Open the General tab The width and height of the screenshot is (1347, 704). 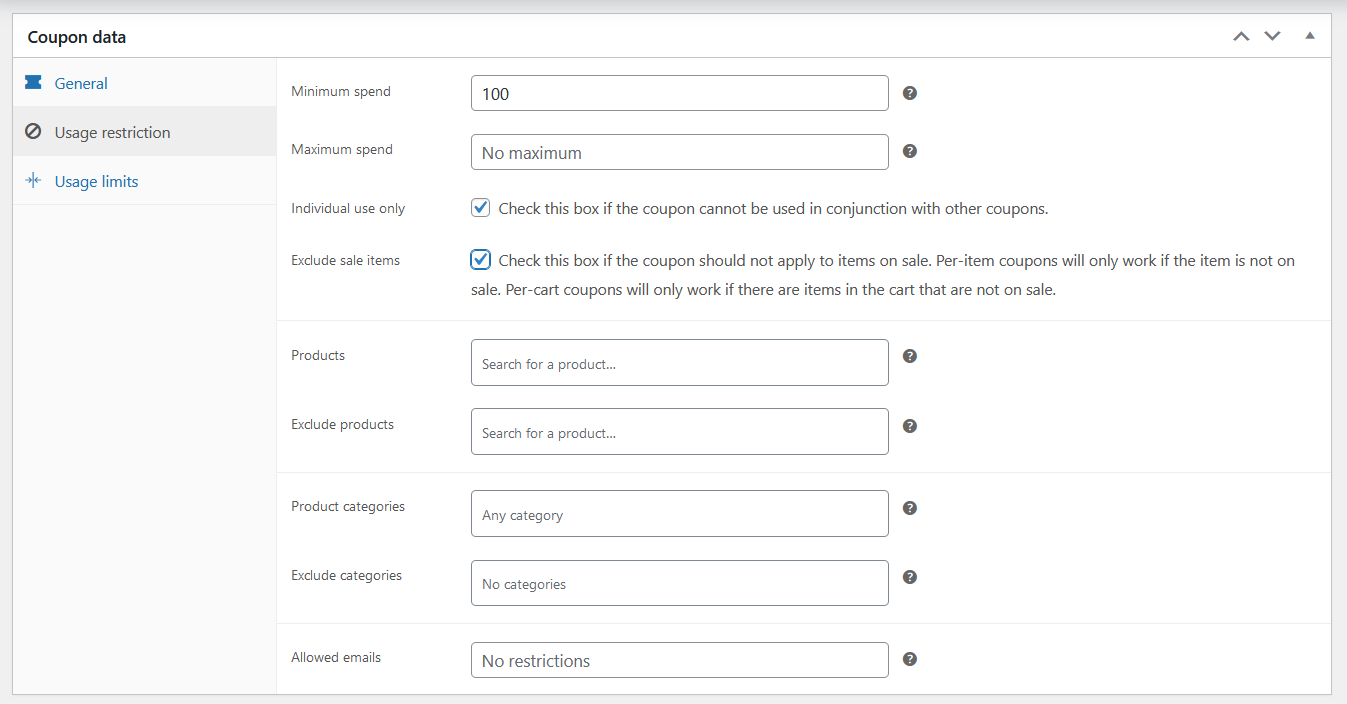pos(144,83)
